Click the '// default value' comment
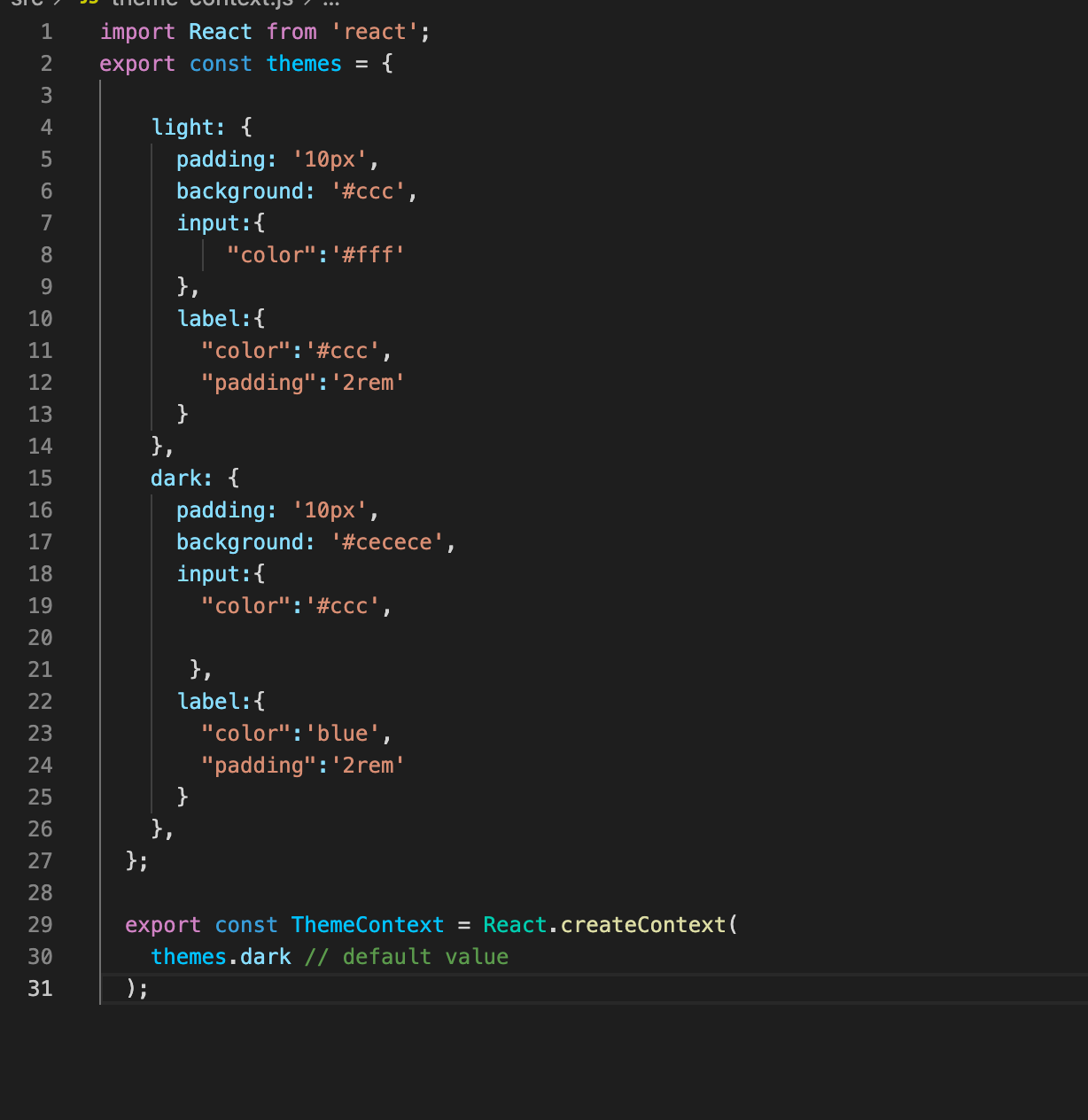 [x=407, y=956]
